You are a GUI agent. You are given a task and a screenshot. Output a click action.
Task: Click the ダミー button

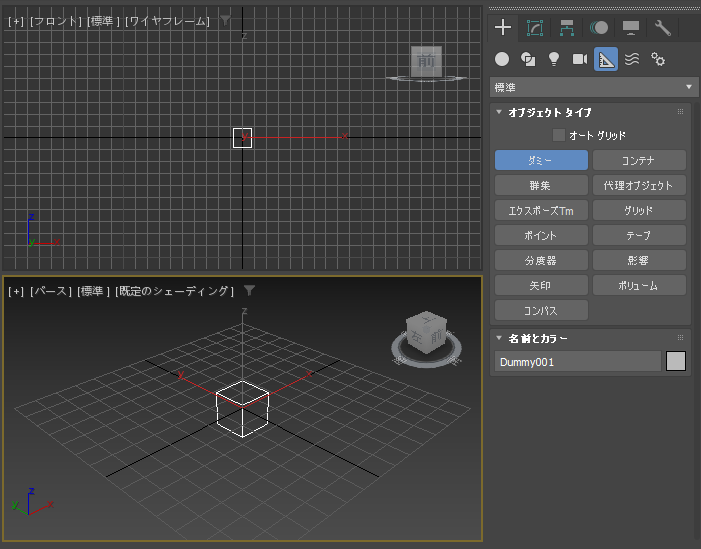pos(541,160)
